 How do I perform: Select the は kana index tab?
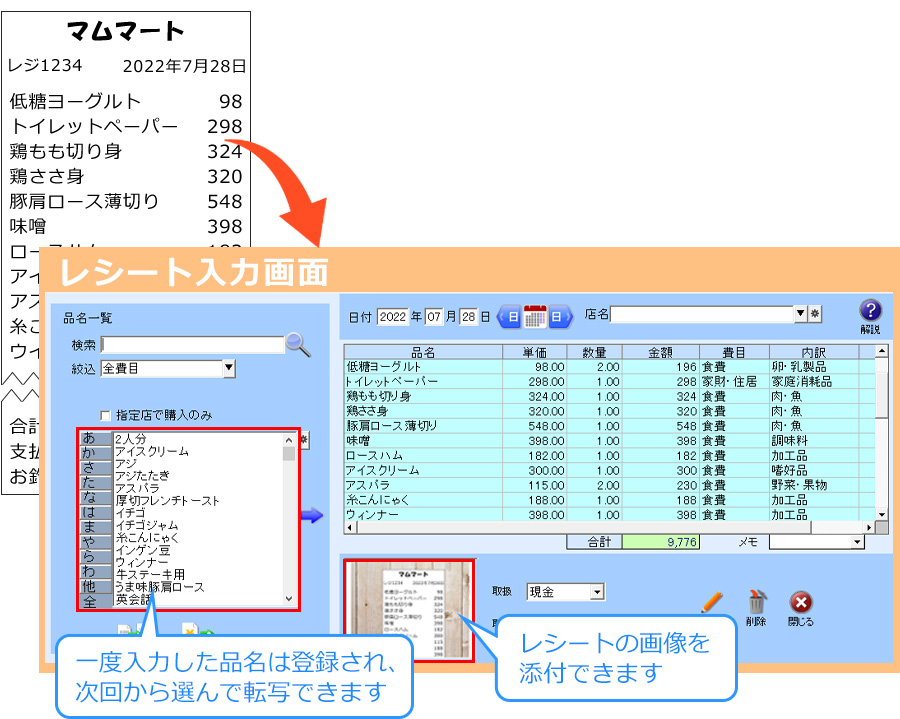tap(95, 513)
